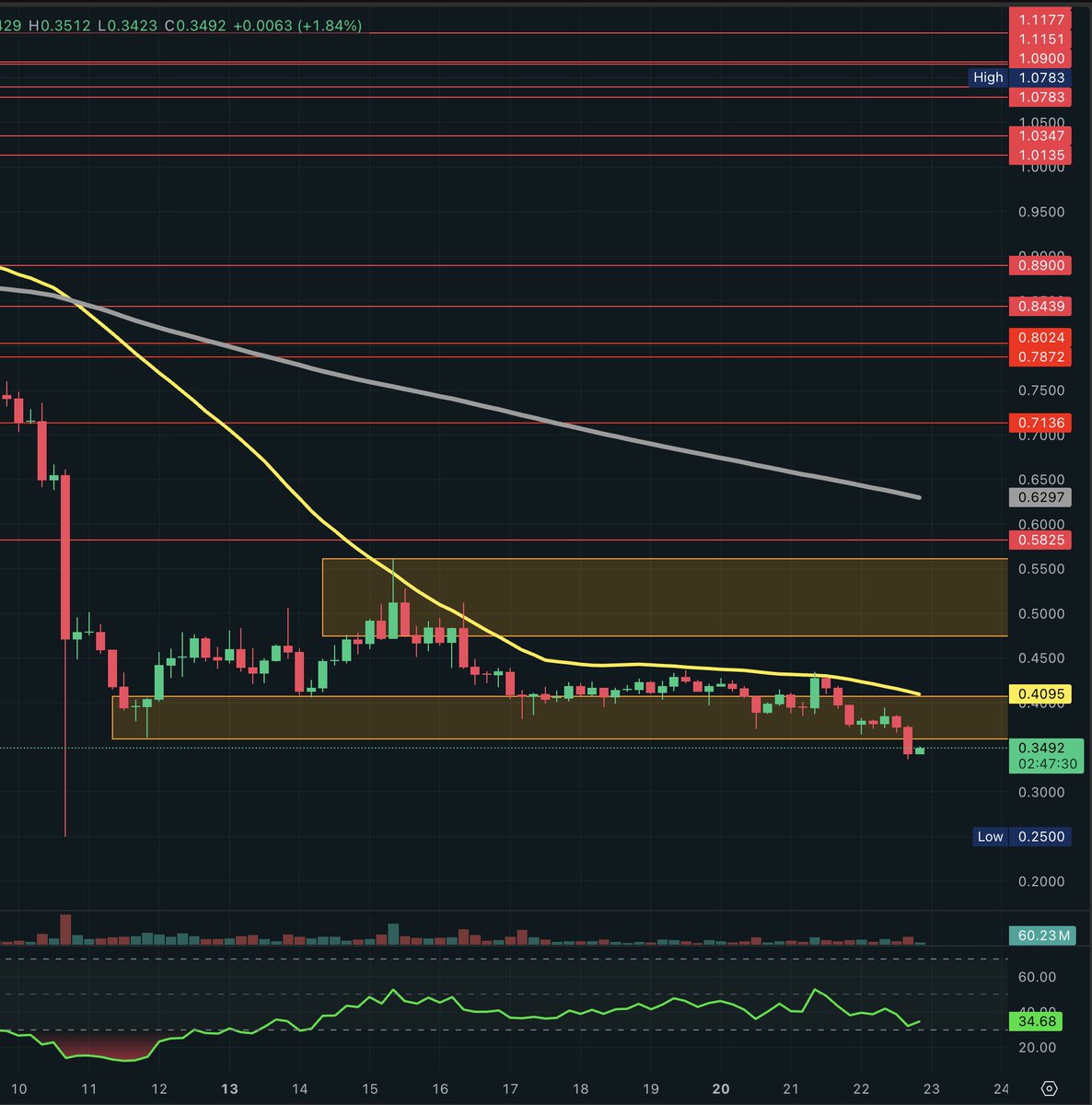The height and width of the screenshot is (1105, 1092).
Task: Click the close value C0.3492 in header
Action: click(x=195, y=26)
